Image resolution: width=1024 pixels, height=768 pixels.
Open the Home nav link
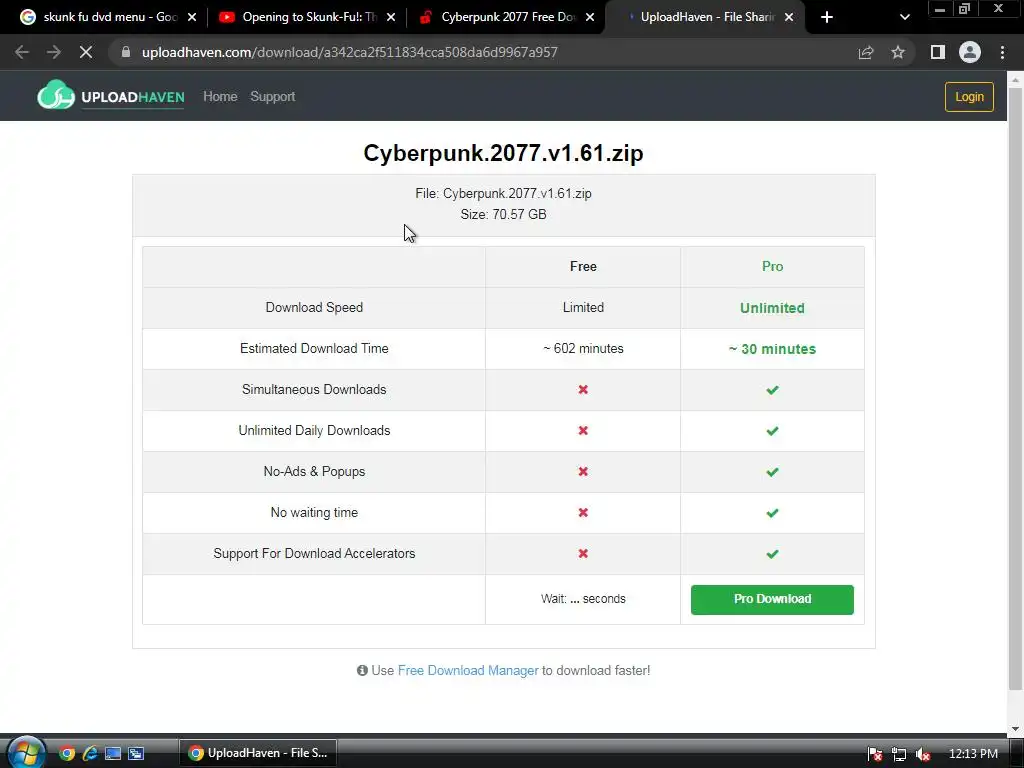tap(220, 97)
